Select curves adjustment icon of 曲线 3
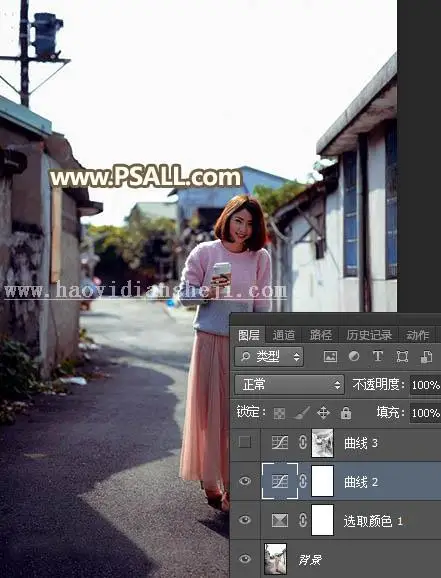Image resolution: width=441 pixels, height=578 pixels. coord(280,442)
